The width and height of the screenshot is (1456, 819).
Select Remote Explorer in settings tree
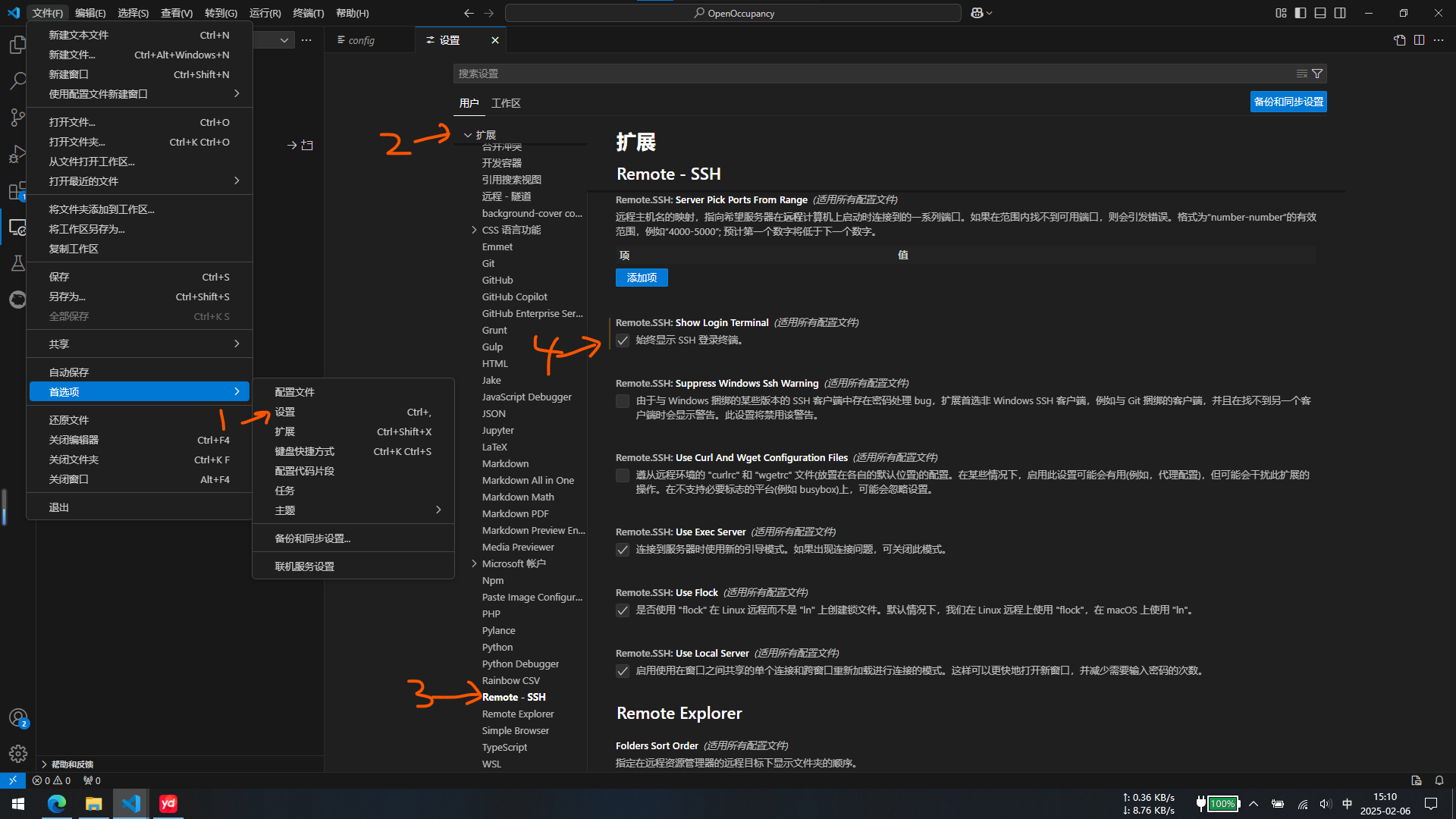(x=518, y=714)
